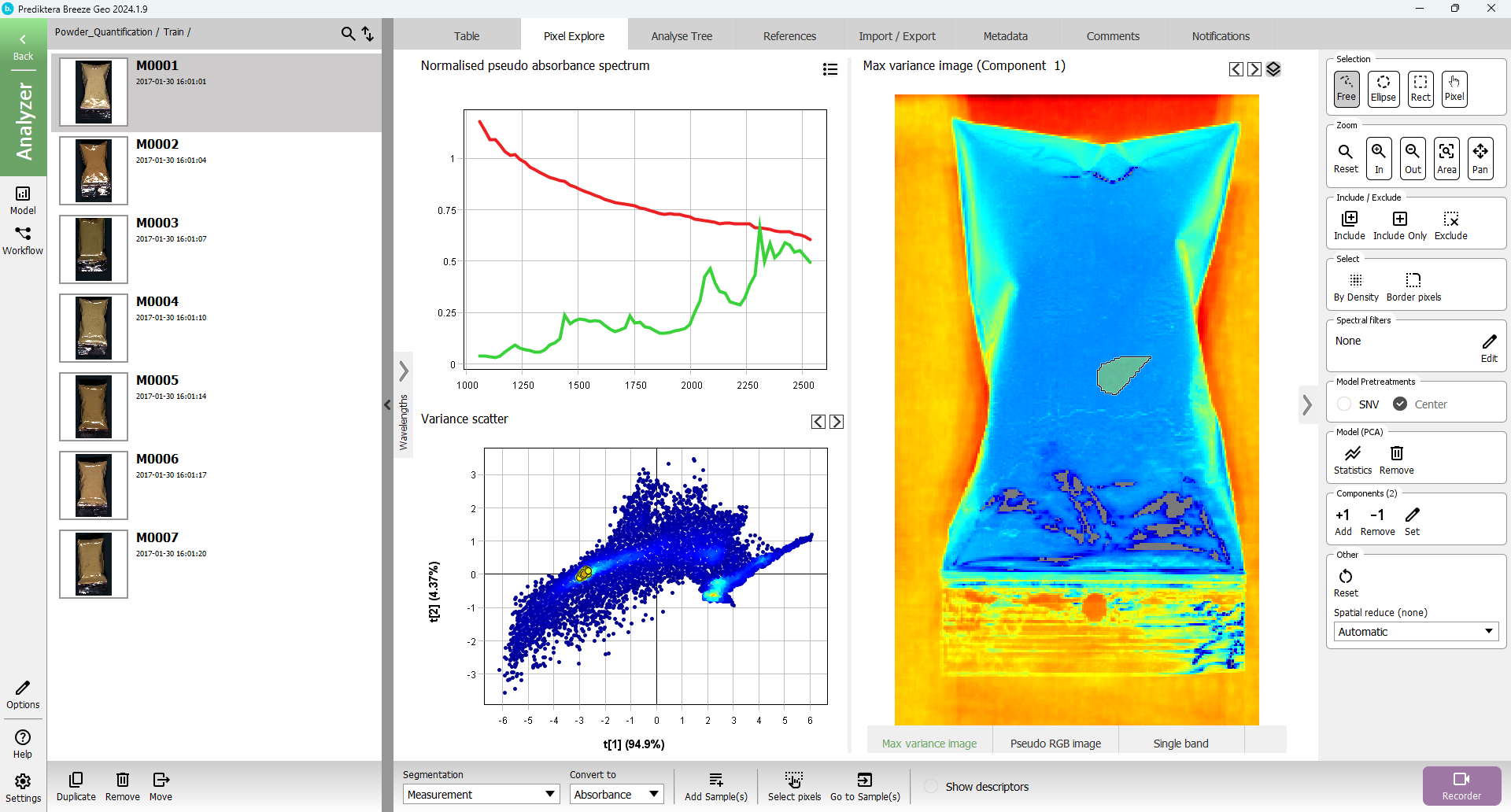Viewport: 1511px width, 812px height.
Task: Select pixels By Density
Action: (x=1355, y=286)
